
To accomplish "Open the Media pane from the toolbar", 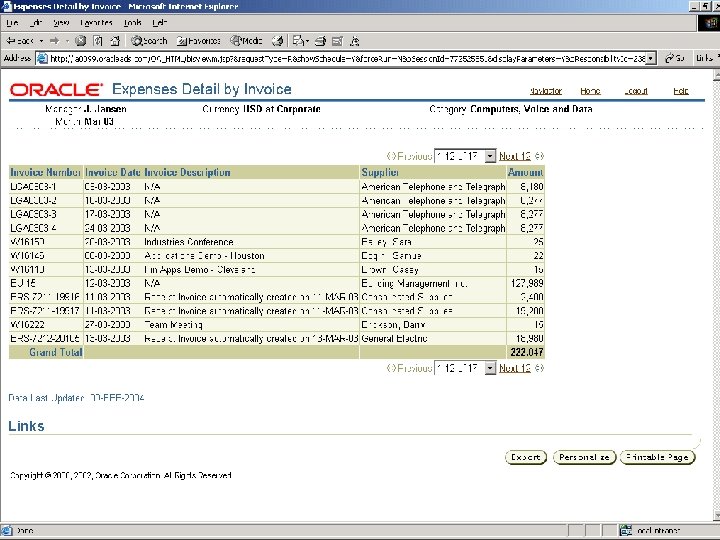I will [246, 41].
